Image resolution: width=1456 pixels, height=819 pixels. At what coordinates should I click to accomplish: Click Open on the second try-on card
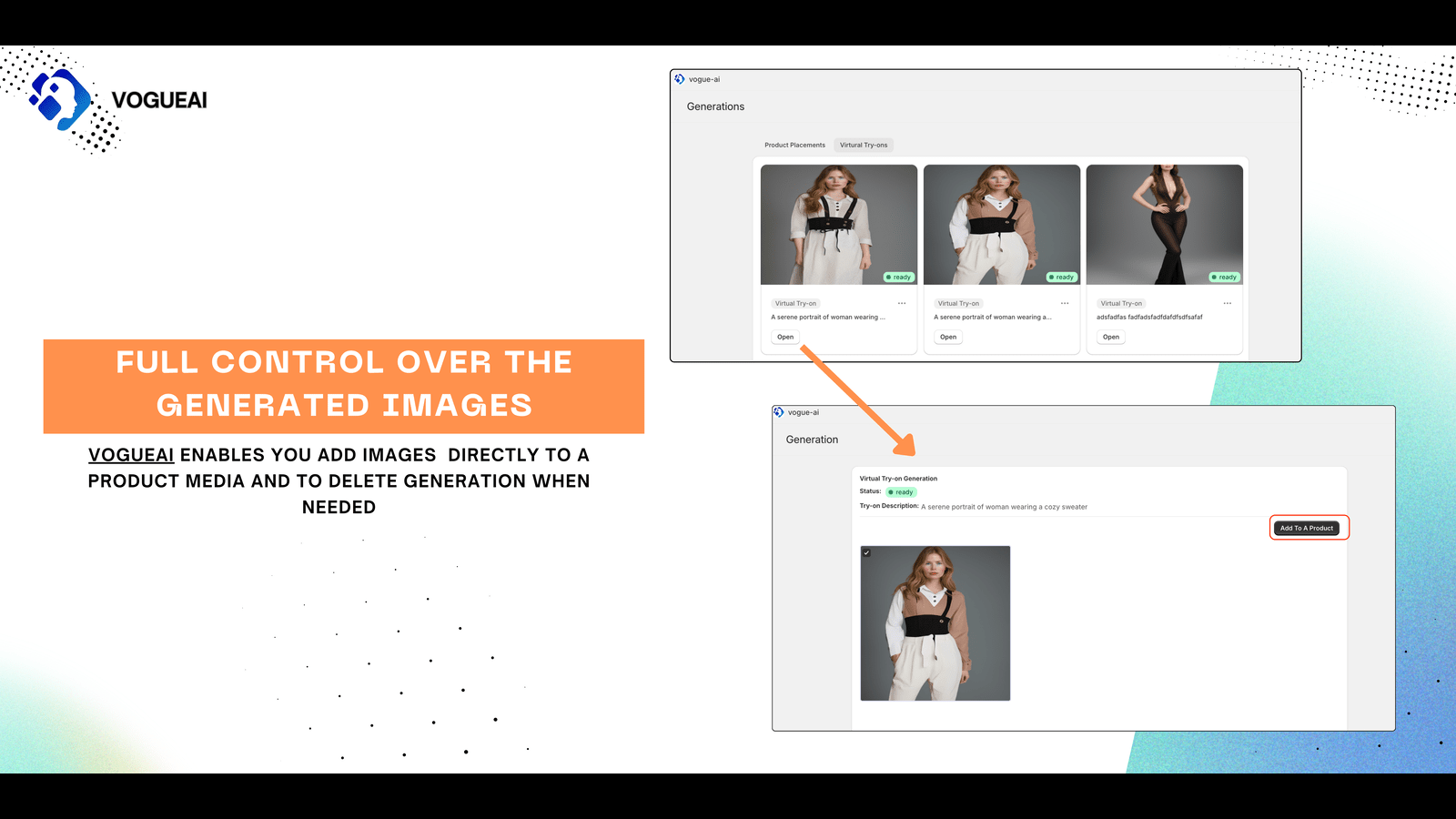point(947,337)
